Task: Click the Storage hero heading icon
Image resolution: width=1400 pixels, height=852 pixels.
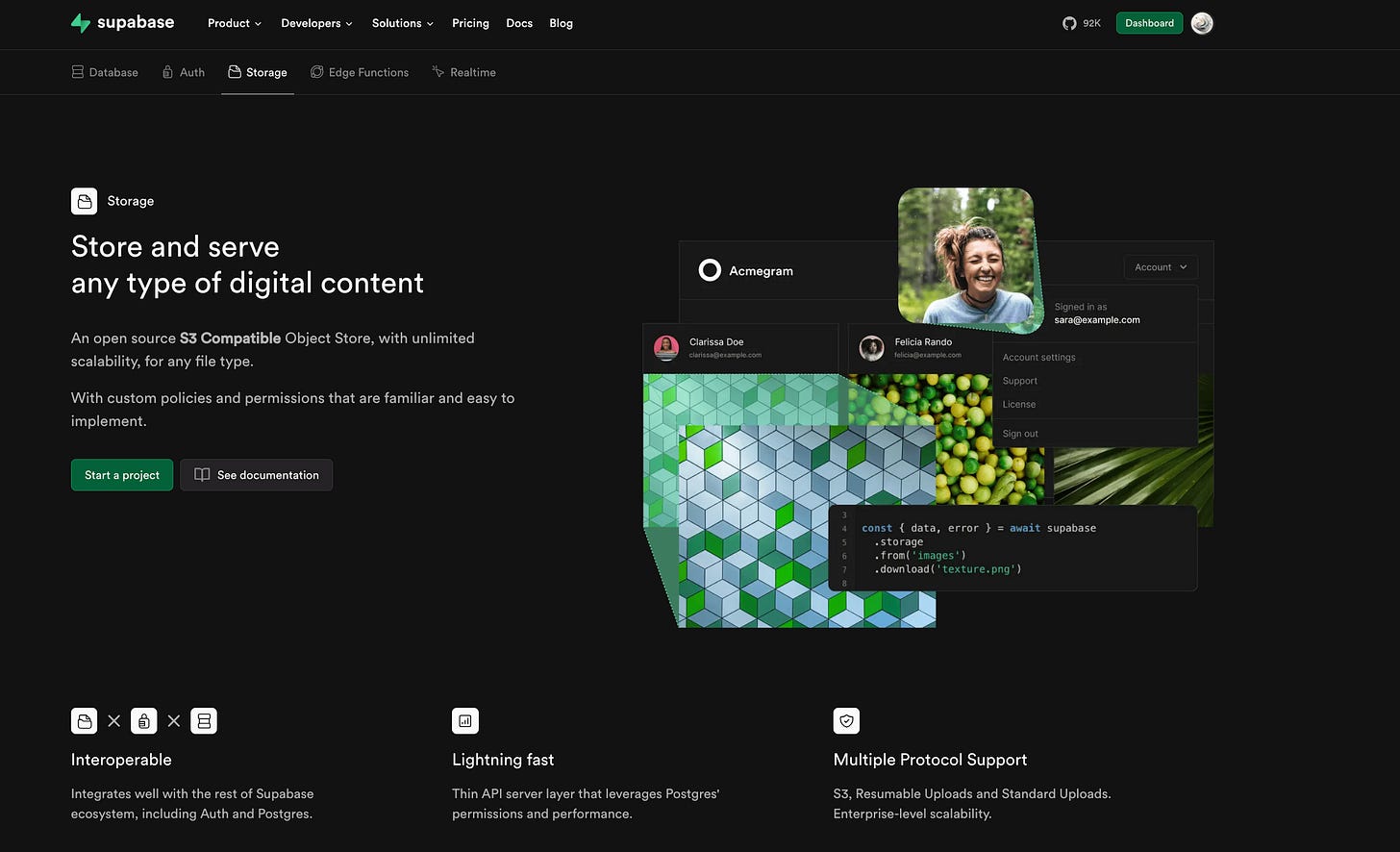Action: point(85,201)
